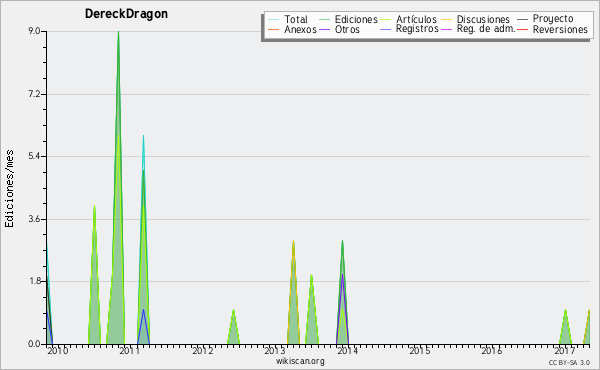Click the CC BY-SA 3.0 license text
The height and width of the screenshot is (370, 600).
tap(569, 363)
